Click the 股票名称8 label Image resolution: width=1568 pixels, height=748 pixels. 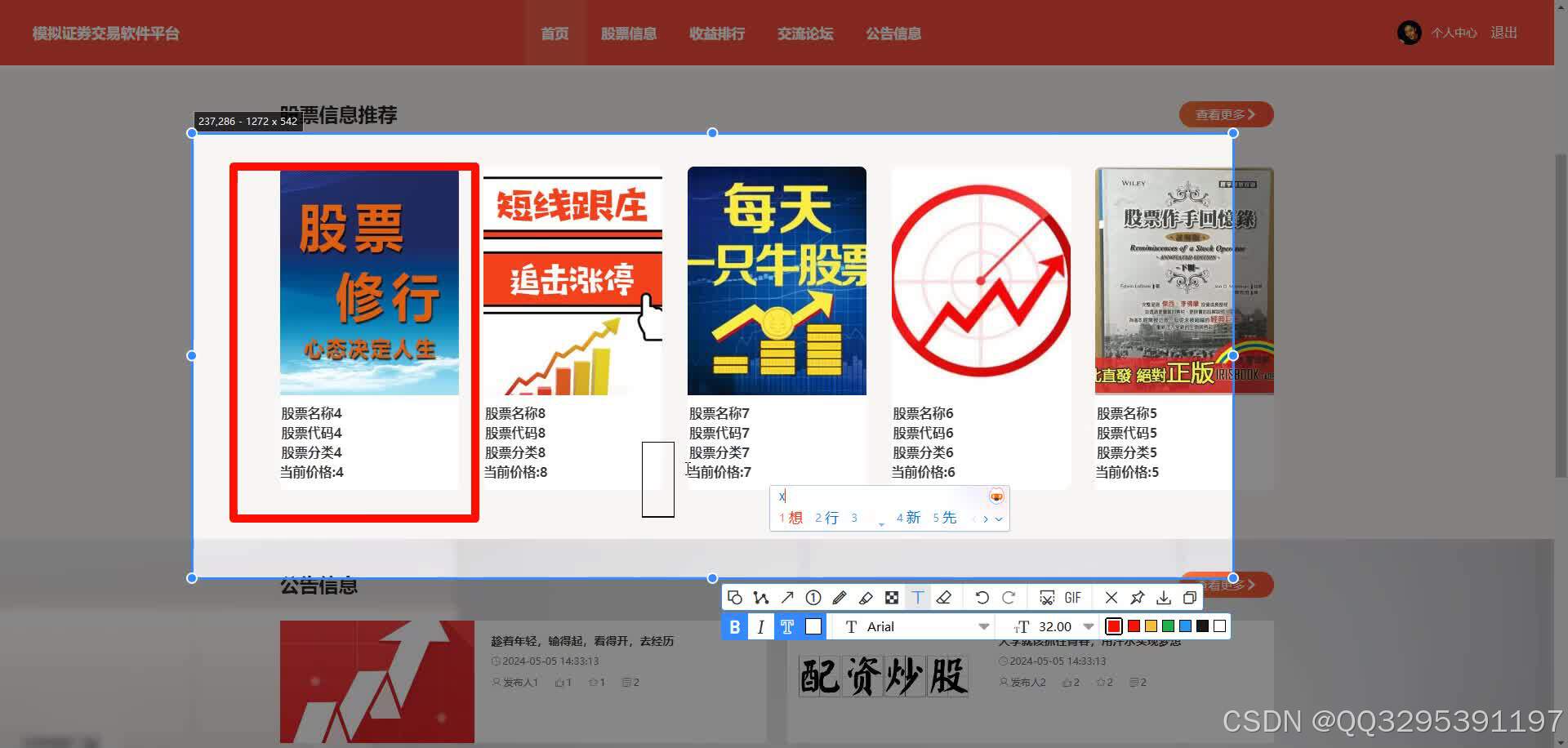click(515, 413)
